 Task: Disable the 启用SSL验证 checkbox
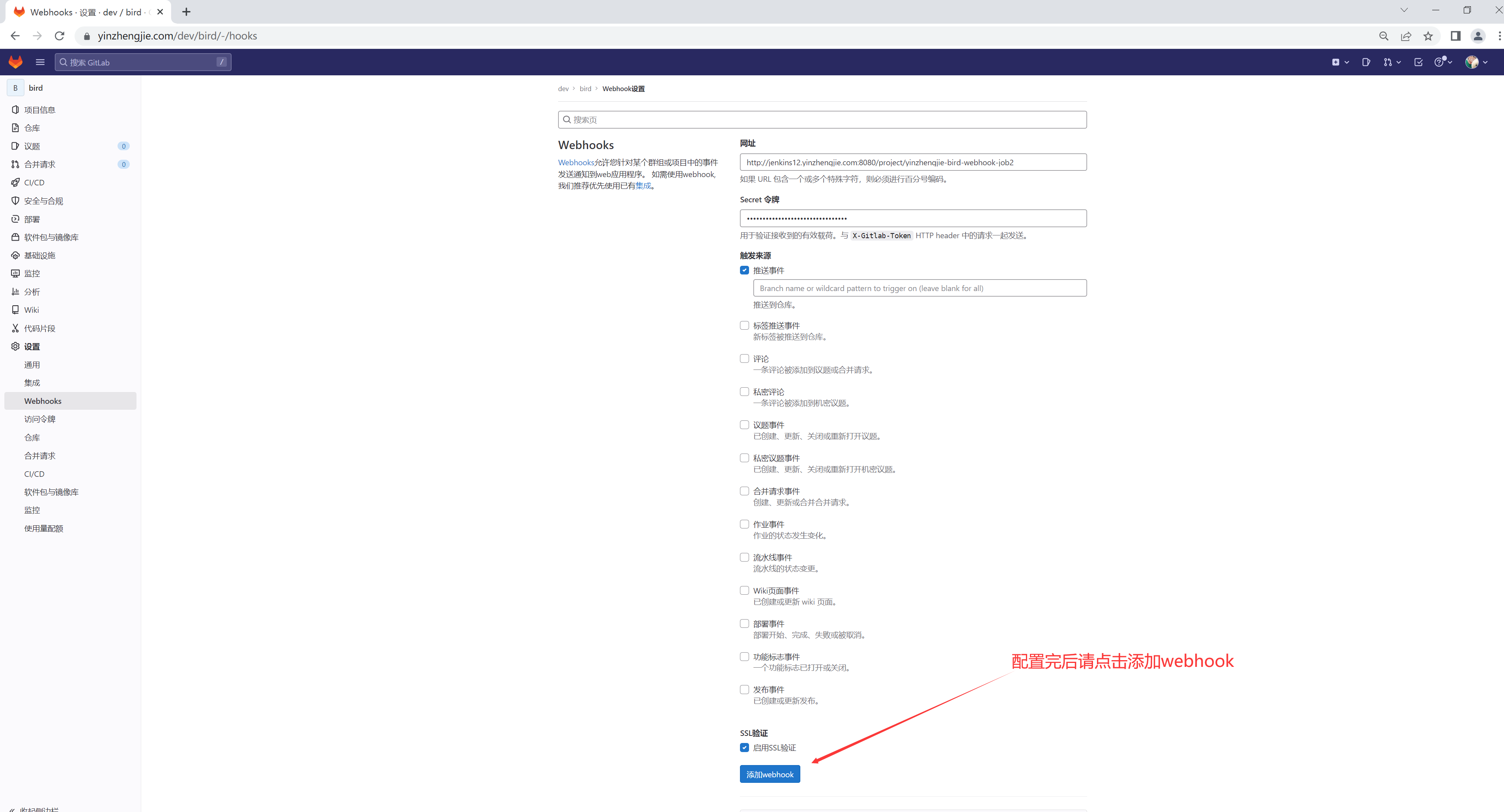coord(744,748)
